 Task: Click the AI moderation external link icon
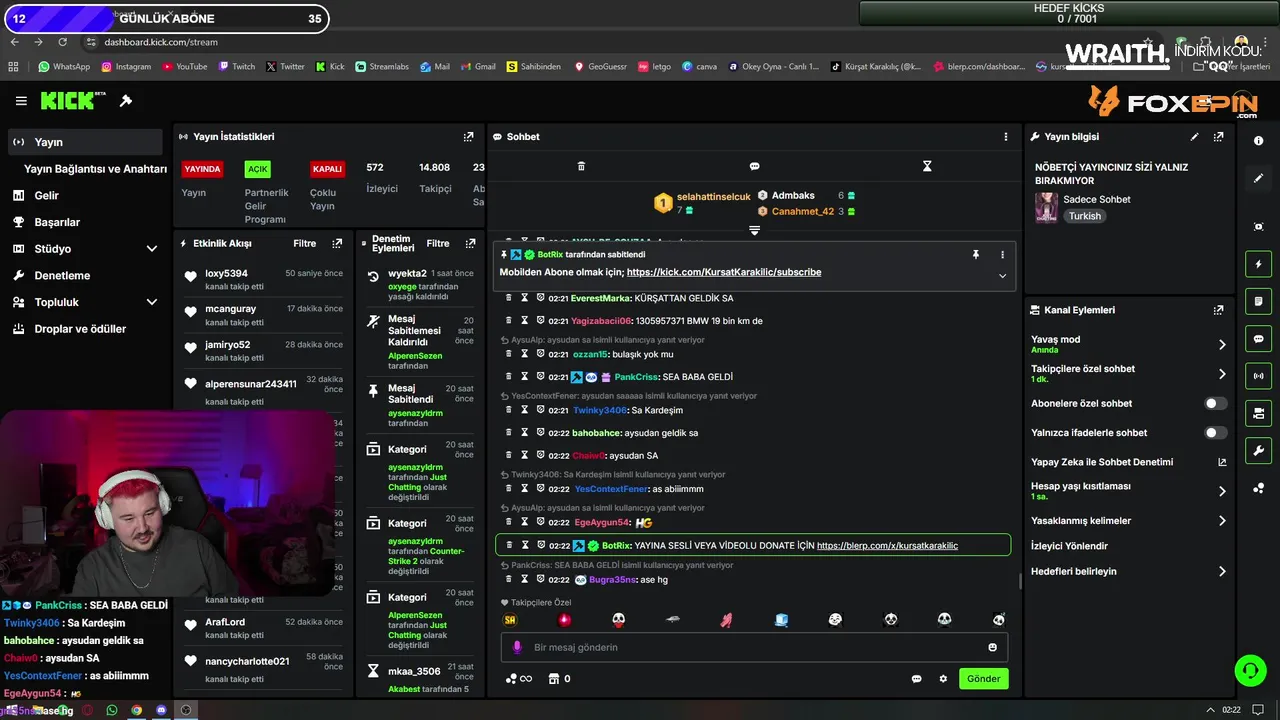1222,462
